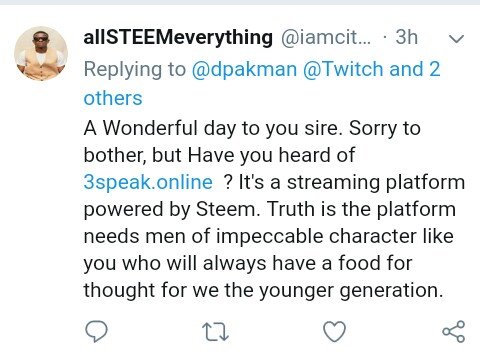Click the @iamcit... handle
Image resolution: width=480 pixels, height=363 pixels.
click(326, 37)
